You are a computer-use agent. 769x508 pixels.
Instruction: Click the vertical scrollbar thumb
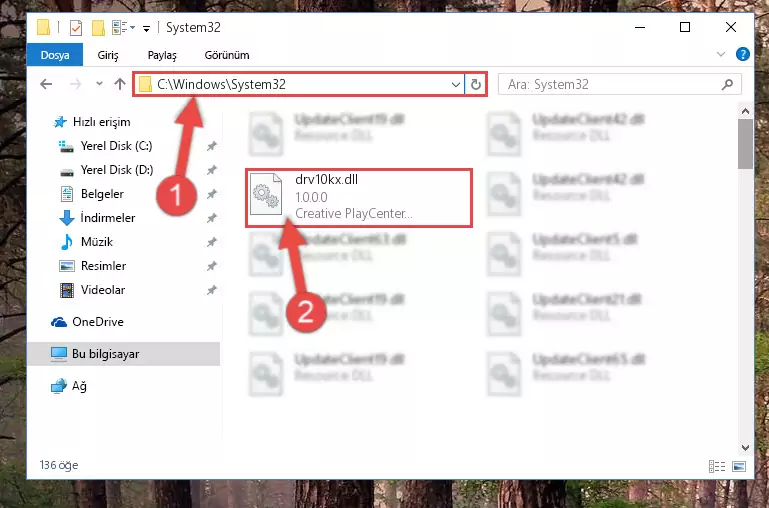tap(745, 144)
